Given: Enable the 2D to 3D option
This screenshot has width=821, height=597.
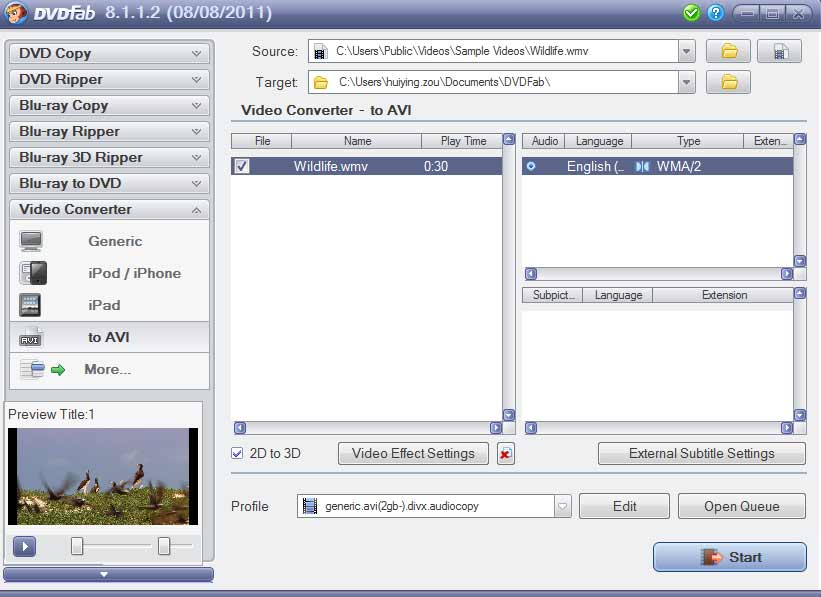Looking at the screenshot, I should point(237,453).
